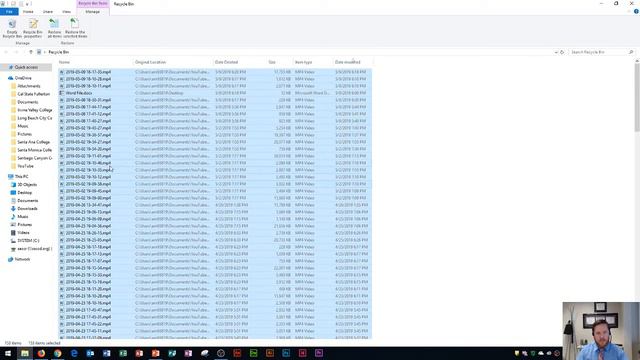Open Adobe Dreamweaver from the taskbar

tap(253, 353)
